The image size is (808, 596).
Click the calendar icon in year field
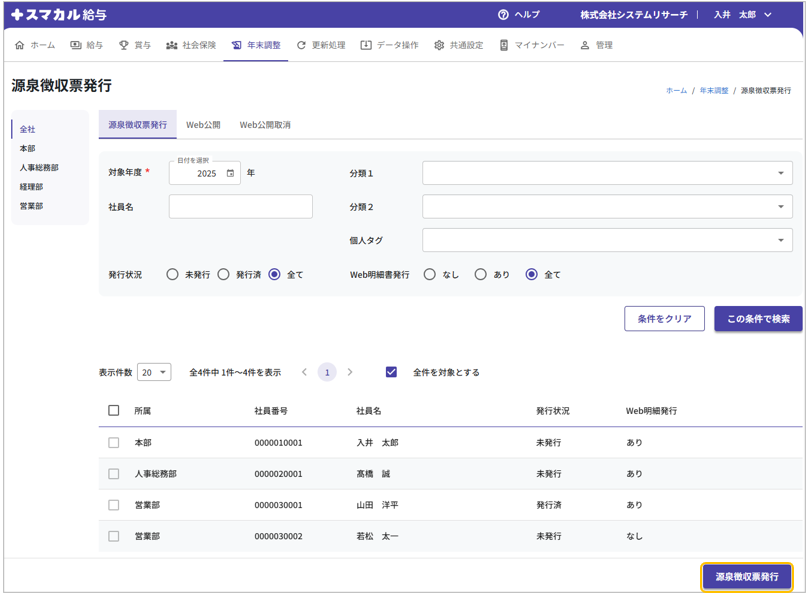click(230, 173)
